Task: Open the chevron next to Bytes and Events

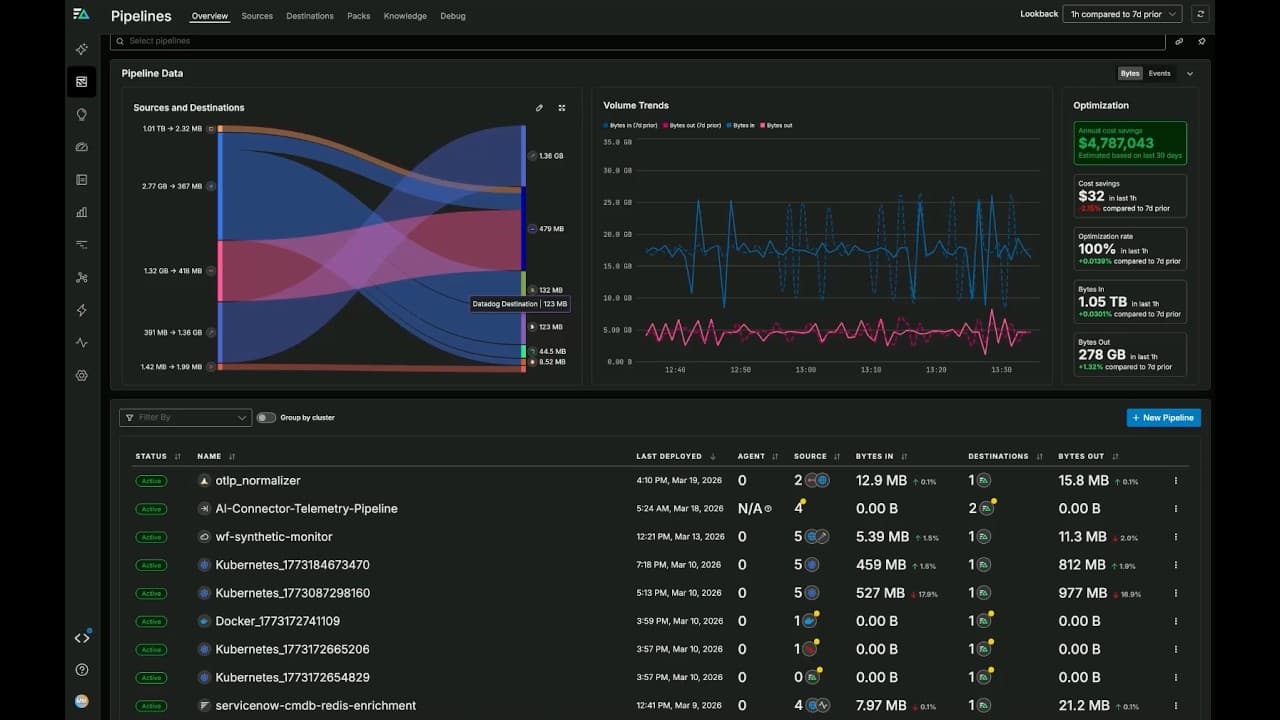Action: (x=1189, y=73)
